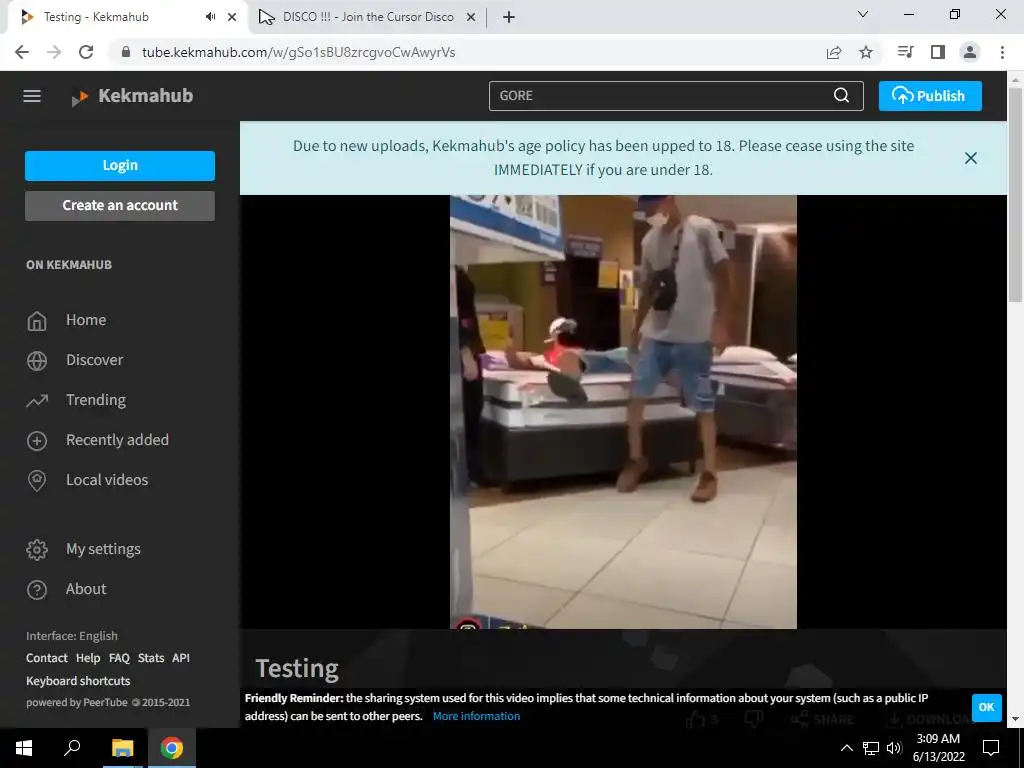This screenshot has width=1024, height=768.
Task: Open the FAQ link
Action: (119, 658)
